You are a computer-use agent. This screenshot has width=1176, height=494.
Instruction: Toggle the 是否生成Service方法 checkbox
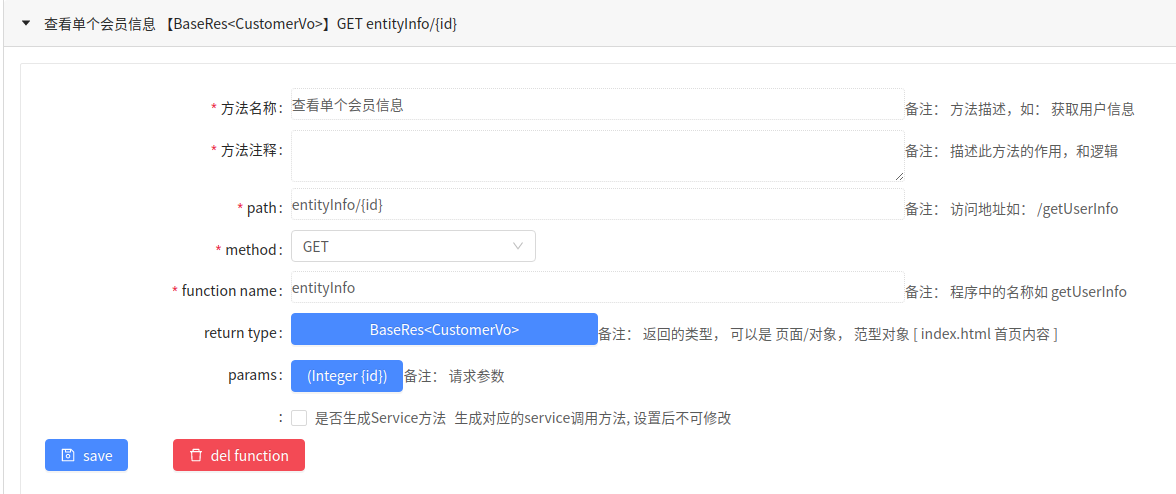299,418
